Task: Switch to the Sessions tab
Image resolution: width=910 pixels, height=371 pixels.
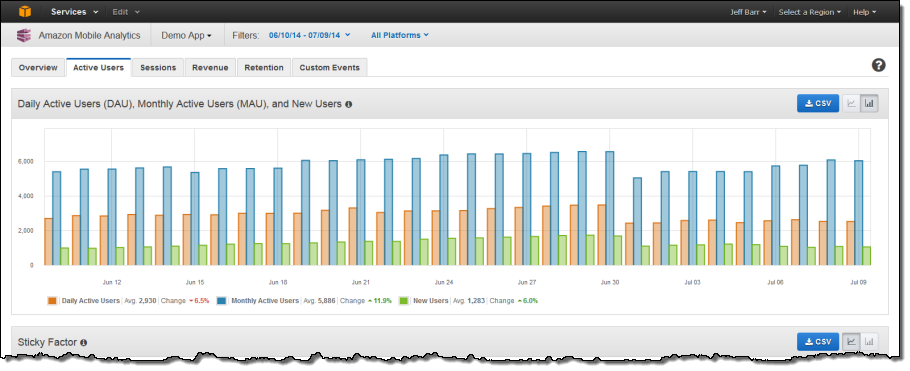Action: pyautogui.click(x=158, y=67)
